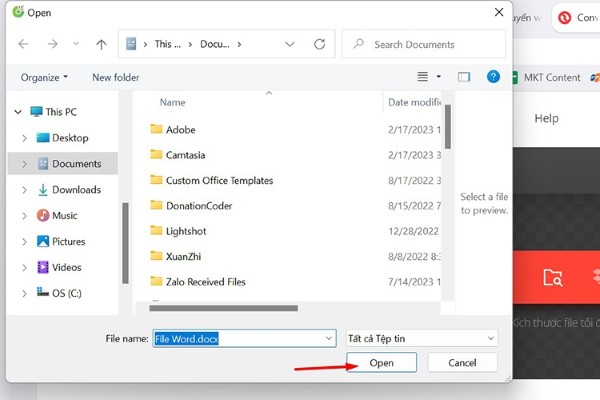
Task: Select Downloads in navigation pane
Action: pyautogui.click(x=77, y=189)
